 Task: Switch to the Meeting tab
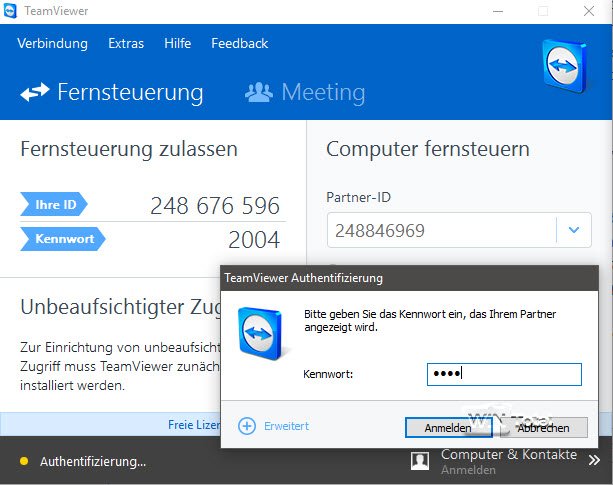click(305, 93)
